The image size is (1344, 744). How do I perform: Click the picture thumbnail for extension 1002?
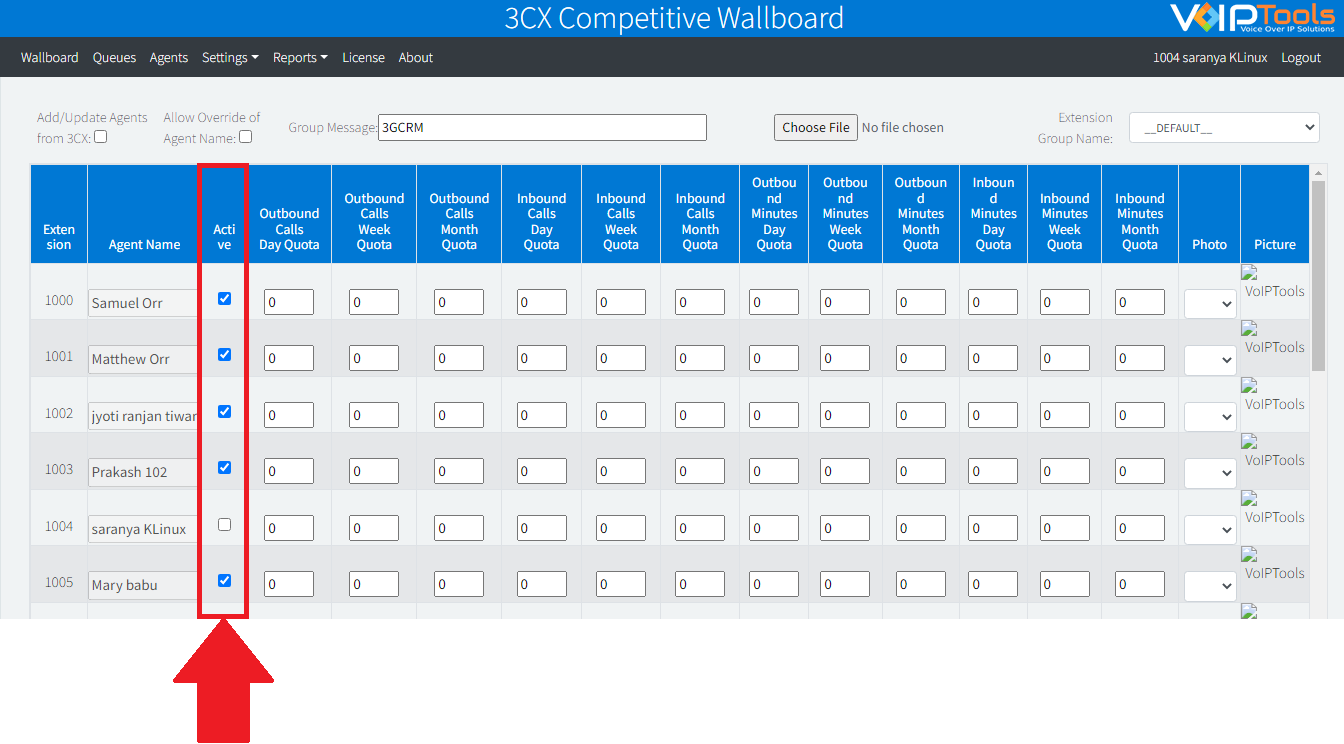(1274, 396)
